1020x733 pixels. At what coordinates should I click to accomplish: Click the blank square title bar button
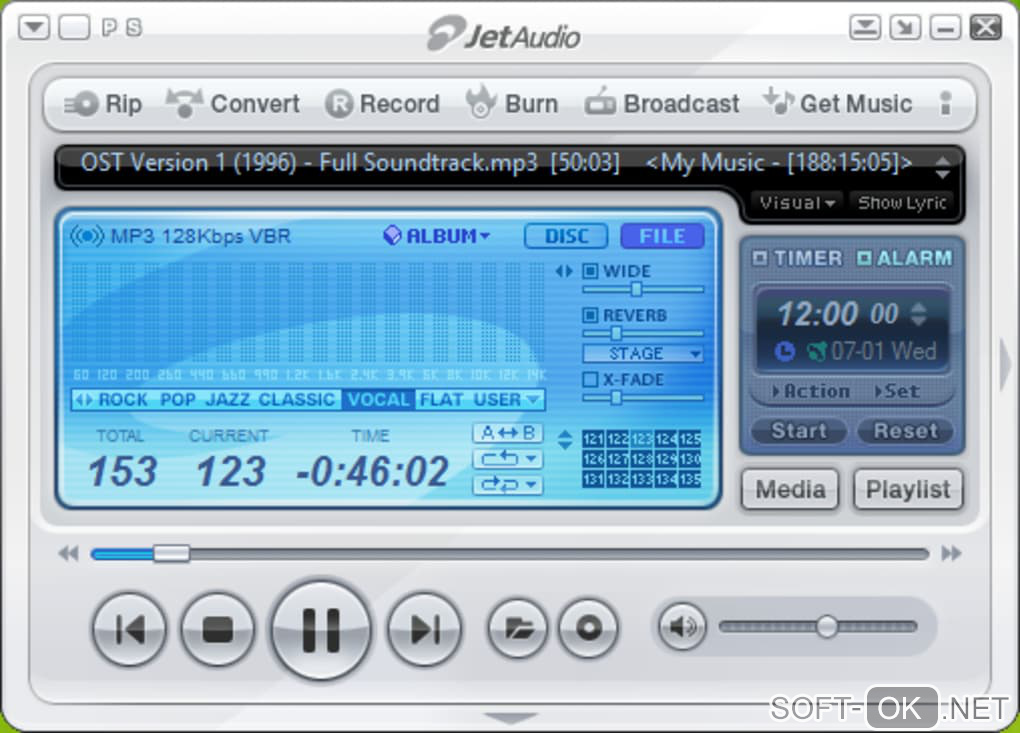(74, 28)
